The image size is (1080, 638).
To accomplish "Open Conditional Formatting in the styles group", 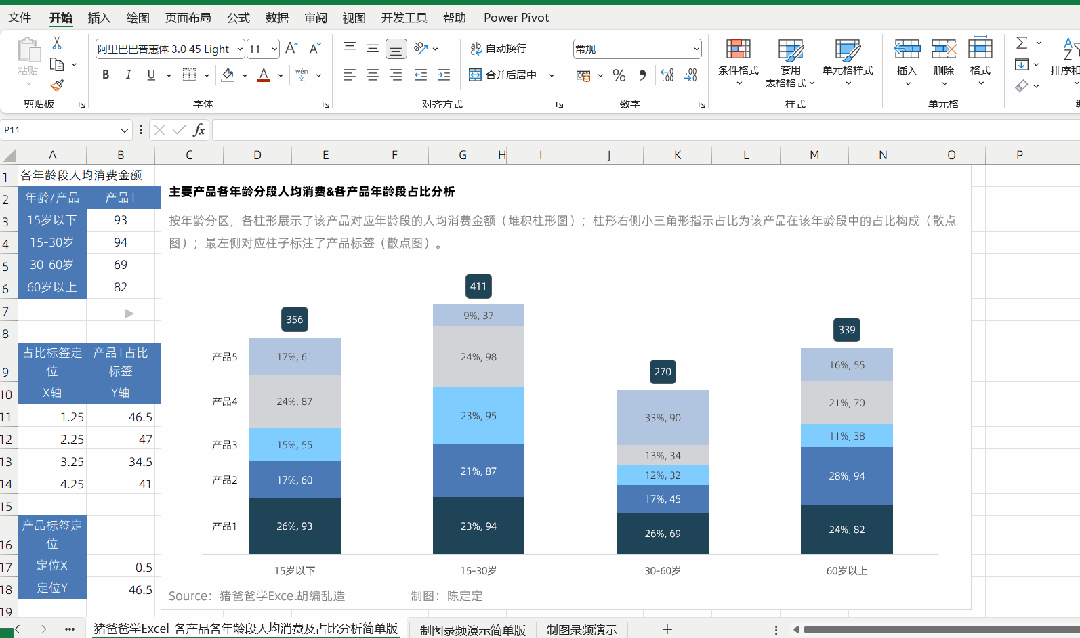I will (x=738, y=62).
